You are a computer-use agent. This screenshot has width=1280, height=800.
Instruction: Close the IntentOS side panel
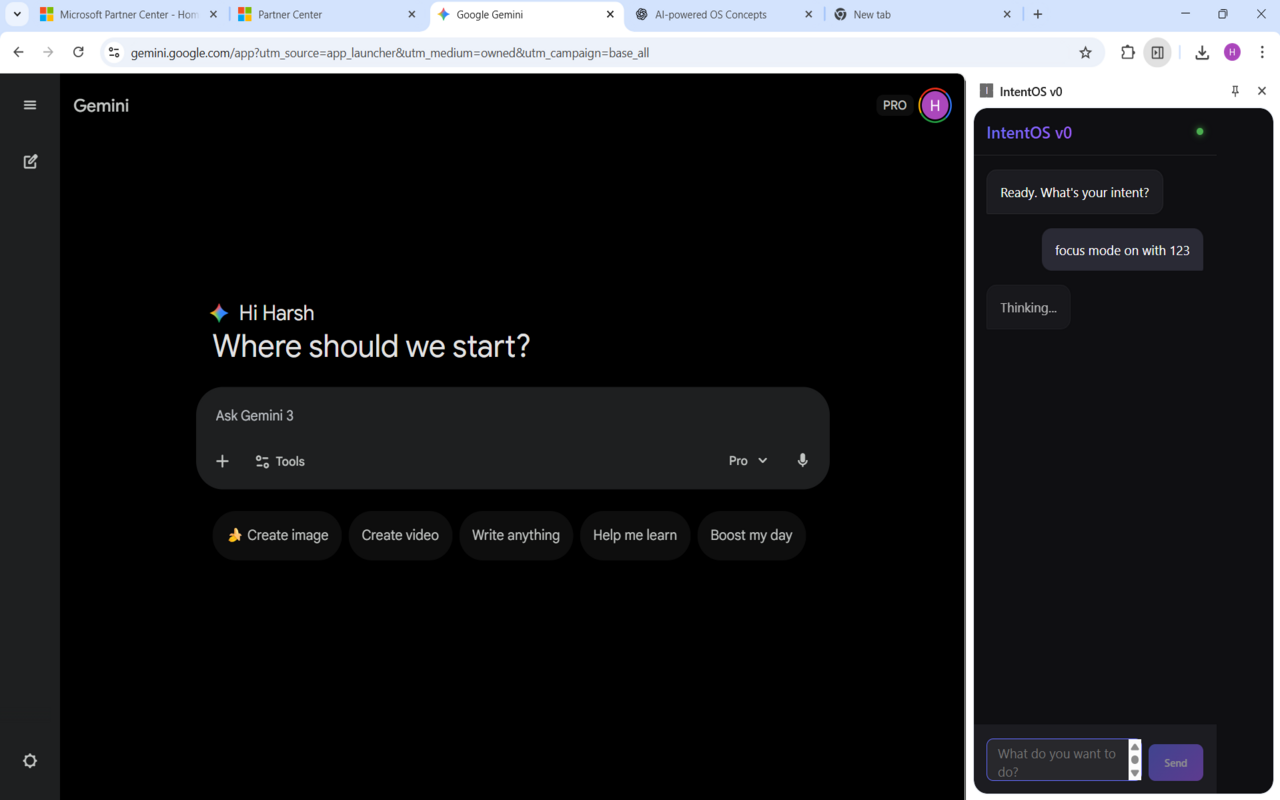[1262, 91]
